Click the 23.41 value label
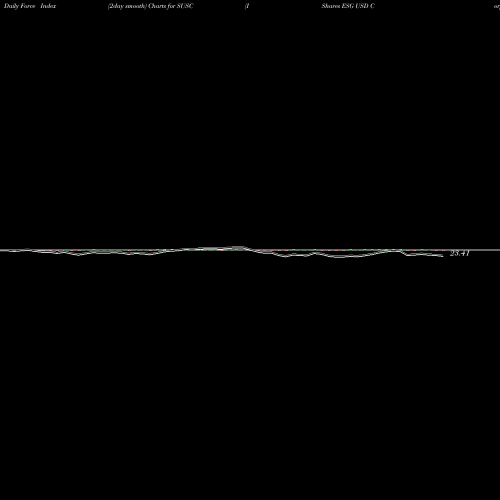This screenshot has height=500, width=500. [460, 253]
